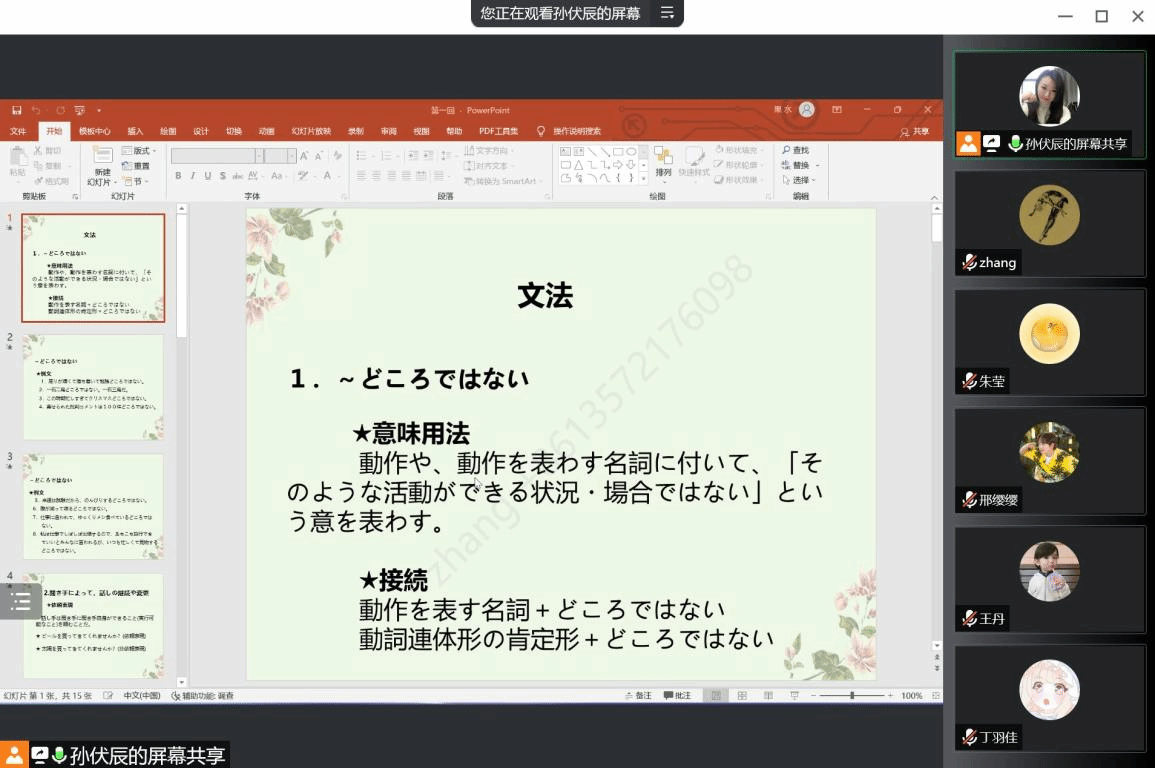The height and width of the screenshot is (768, 1155).
Task: Click the Comments (批注) button in status bar
Action: [x=677, y=696]
